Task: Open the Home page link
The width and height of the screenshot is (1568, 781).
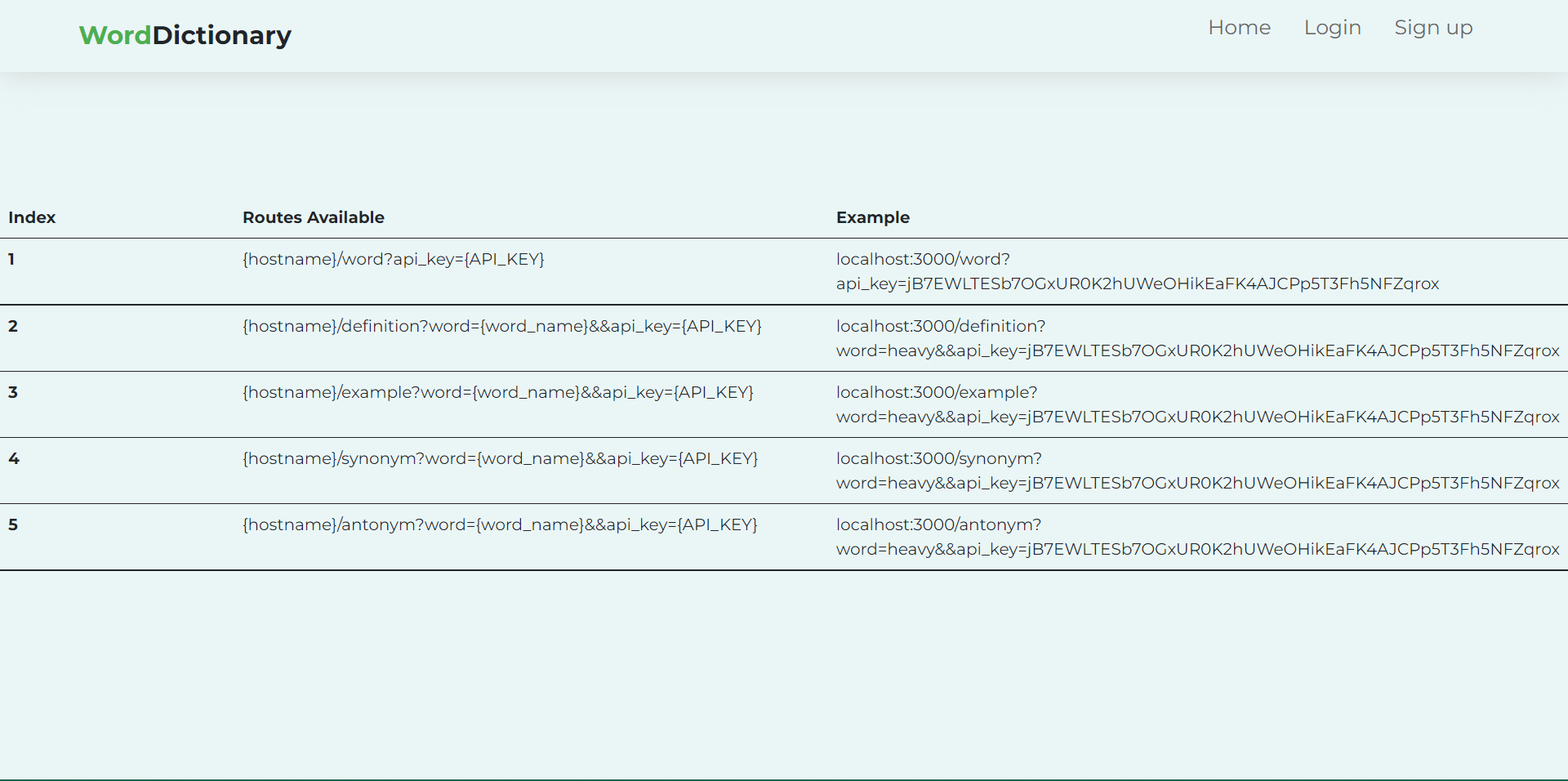Action: [x=1239, y=28]
